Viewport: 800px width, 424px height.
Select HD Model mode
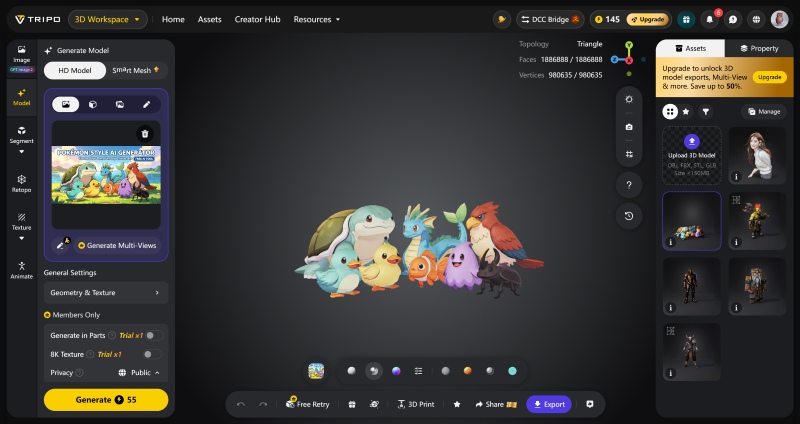pyautogui.click(x=75, y=70)
